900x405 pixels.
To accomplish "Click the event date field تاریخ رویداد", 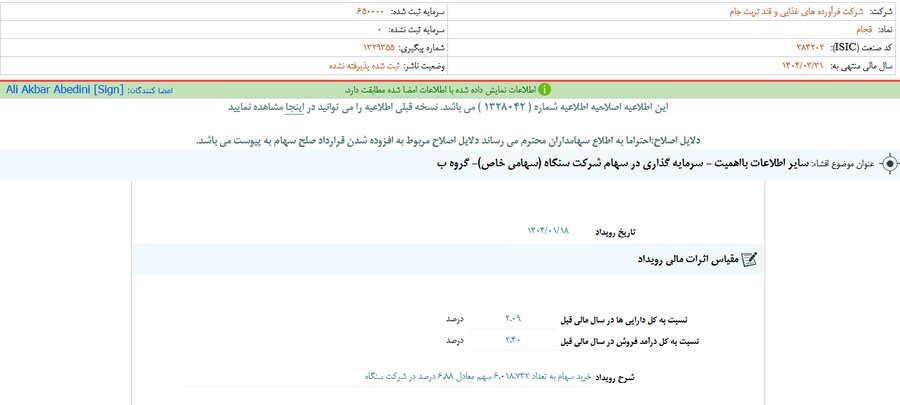I will [551, 230].
